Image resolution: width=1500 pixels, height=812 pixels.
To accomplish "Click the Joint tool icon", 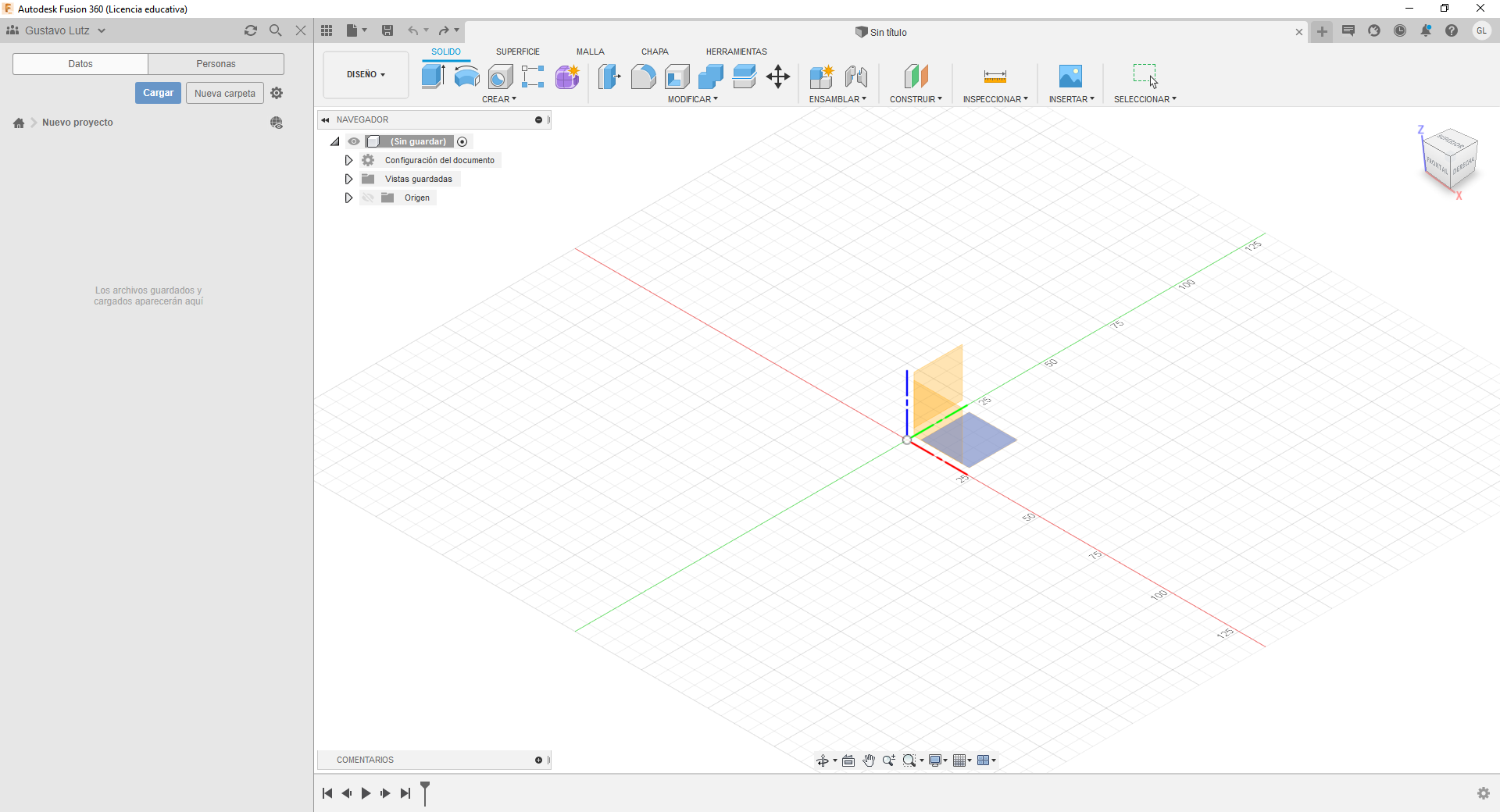I will coord(855,77).
